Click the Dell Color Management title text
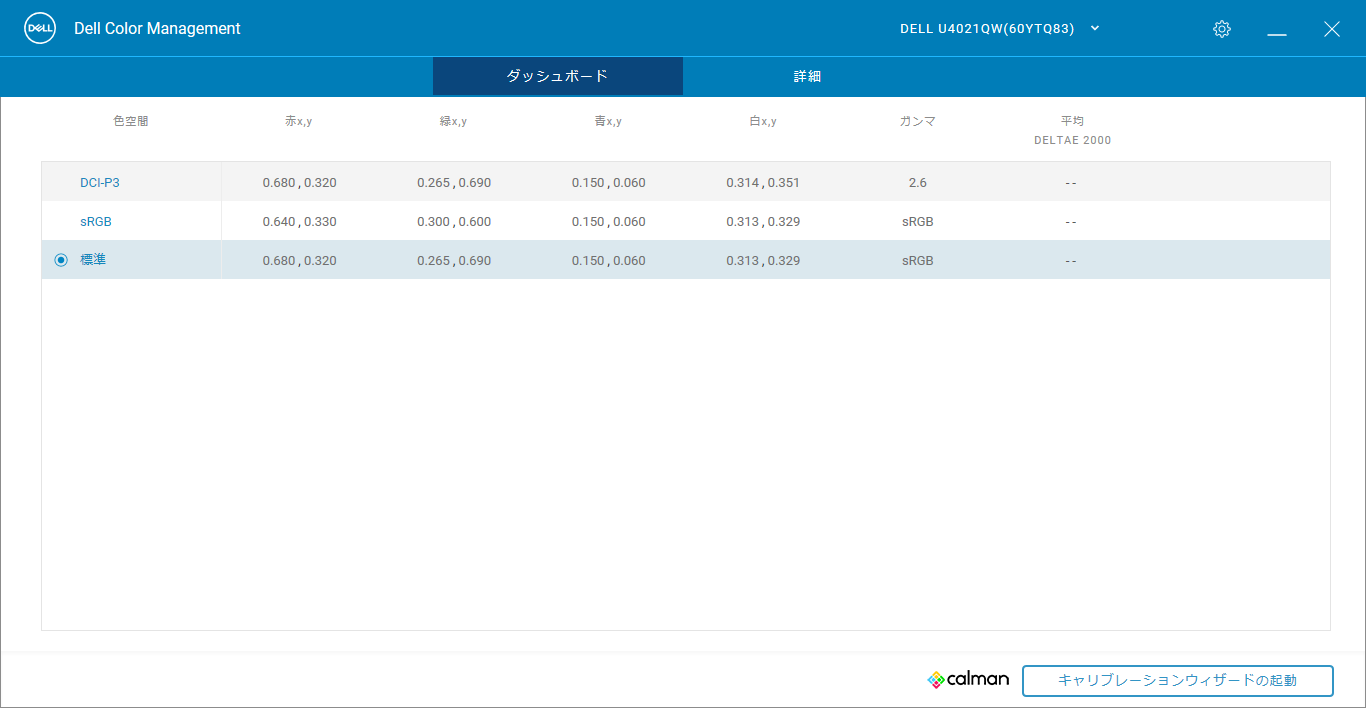The width and height of the screenshot is (1366, 708). (157, 29)
